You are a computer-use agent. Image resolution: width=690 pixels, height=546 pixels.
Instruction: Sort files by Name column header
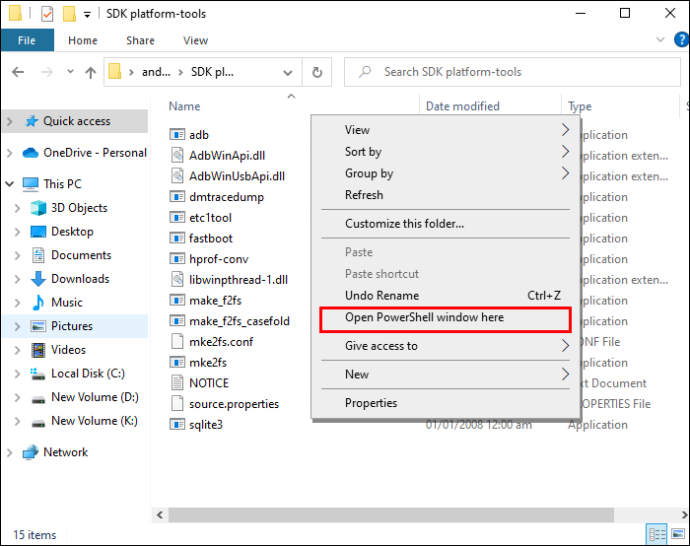184,106
